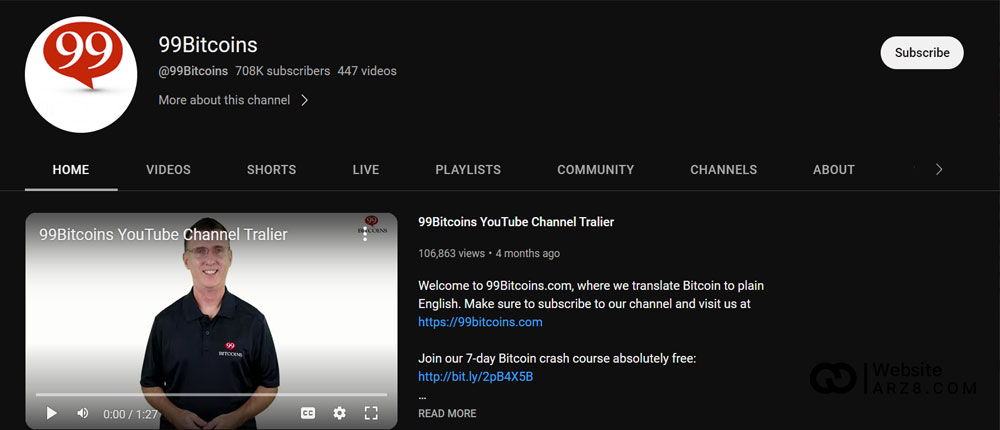1000x430 pixels.
Task: Toggle closed captions on the video
Action: coord(307,413)
